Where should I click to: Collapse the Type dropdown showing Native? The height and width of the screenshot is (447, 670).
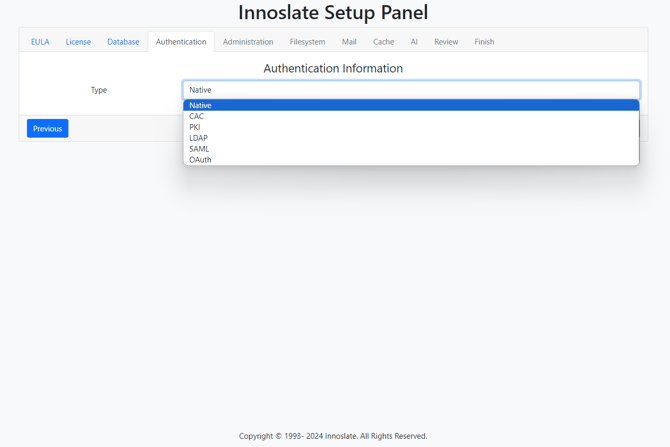click(411, 90)
